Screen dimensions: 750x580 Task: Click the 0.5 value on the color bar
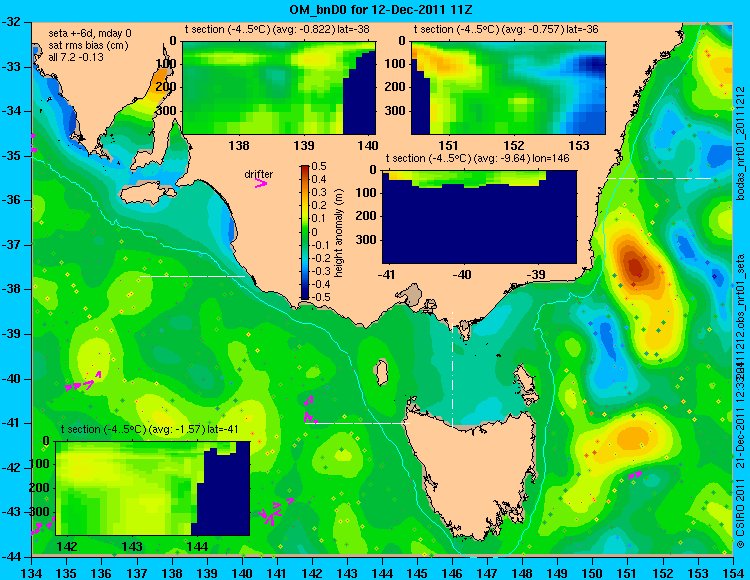click(319, 166)
